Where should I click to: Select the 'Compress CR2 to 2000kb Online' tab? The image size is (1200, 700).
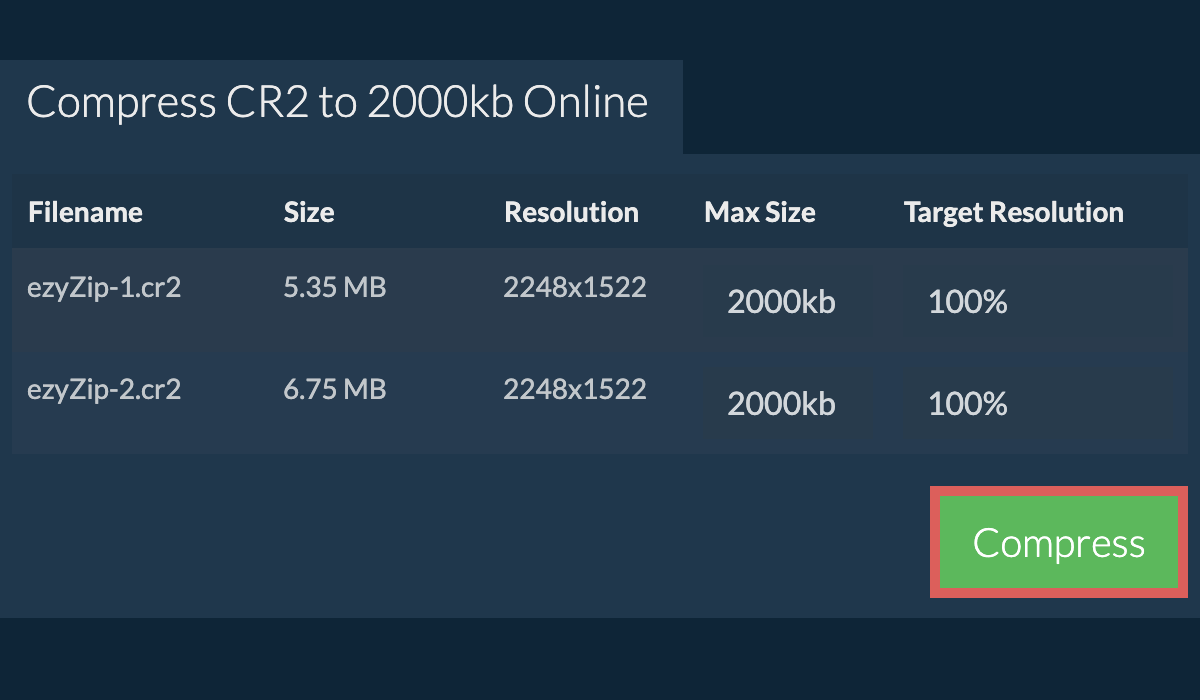tap(338, 104)
